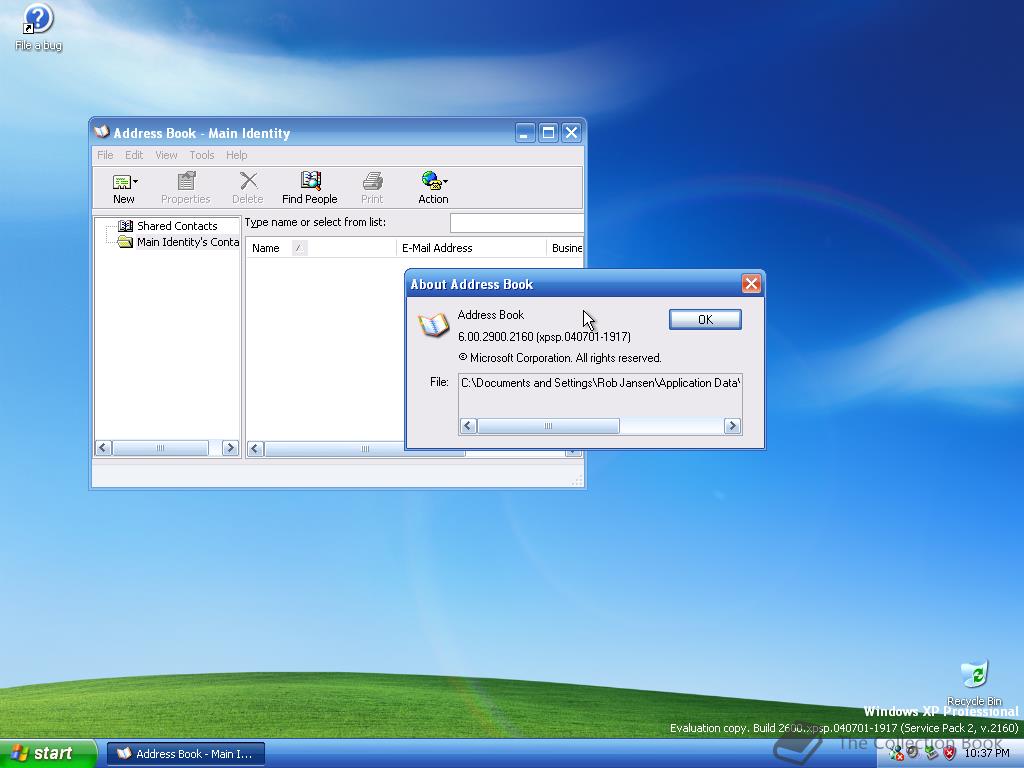Select Shared Contacts in the folder tree
Screen dimensions: 1024x768
pyautogui.click(x=176, y=226)
